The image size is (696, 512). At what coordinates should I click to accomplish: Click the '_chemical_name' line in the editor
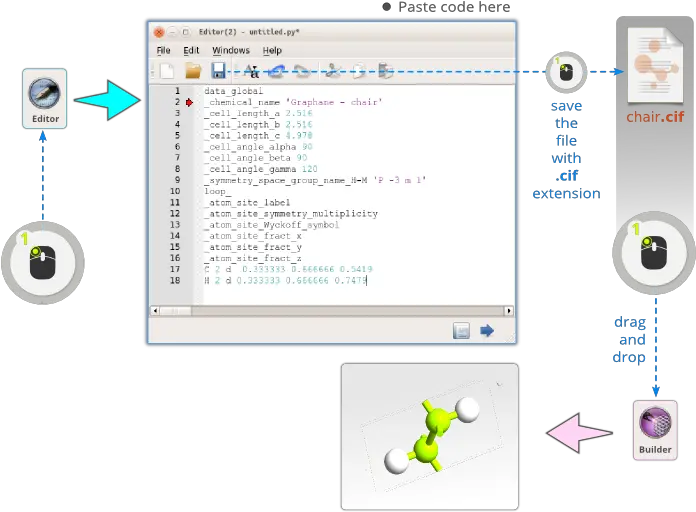(293, 102)
